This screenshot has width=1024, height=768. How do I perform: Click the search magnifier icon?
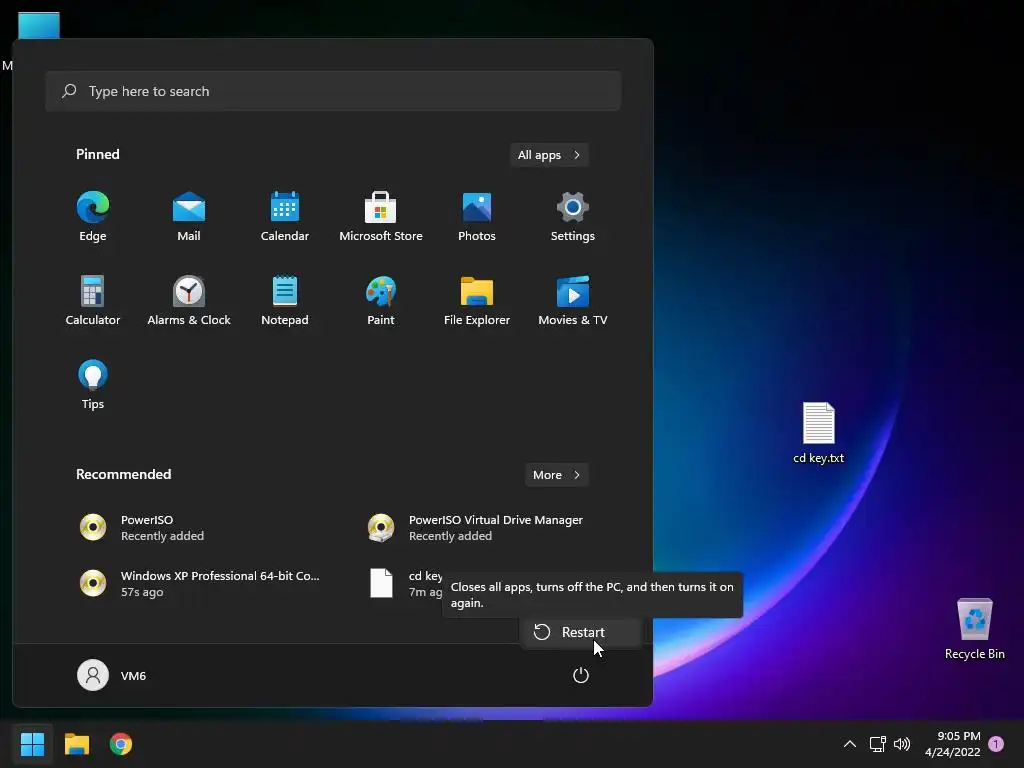69,91
